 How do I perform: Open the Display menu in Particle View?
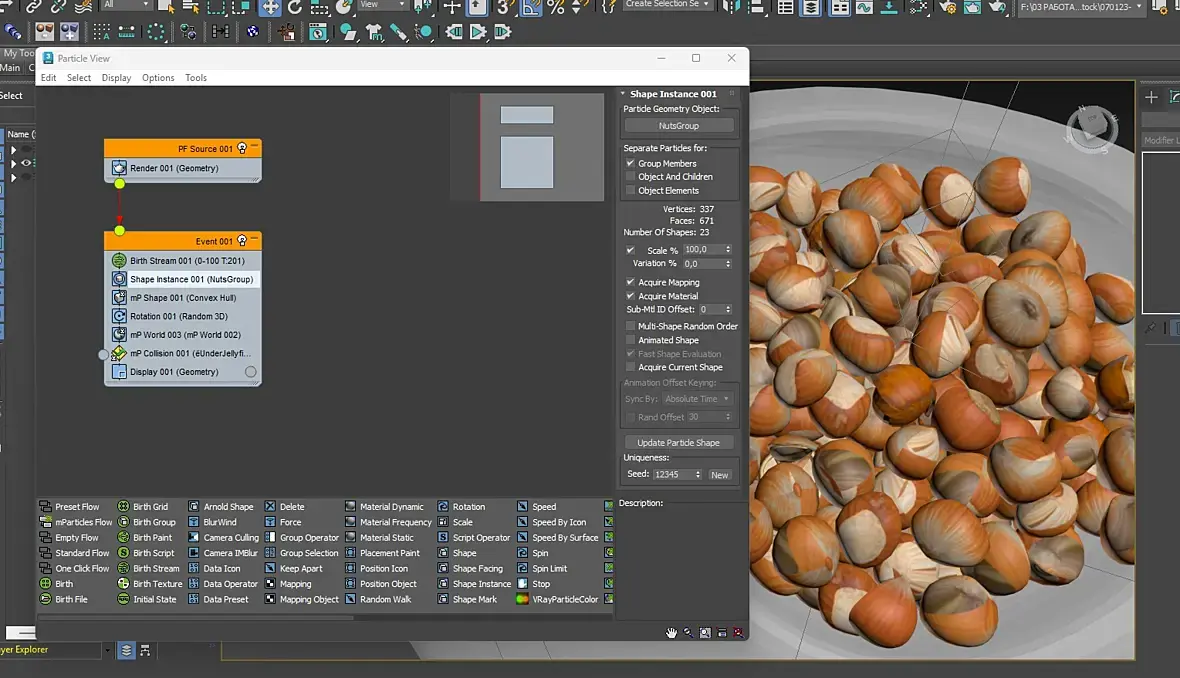(116, 78)
